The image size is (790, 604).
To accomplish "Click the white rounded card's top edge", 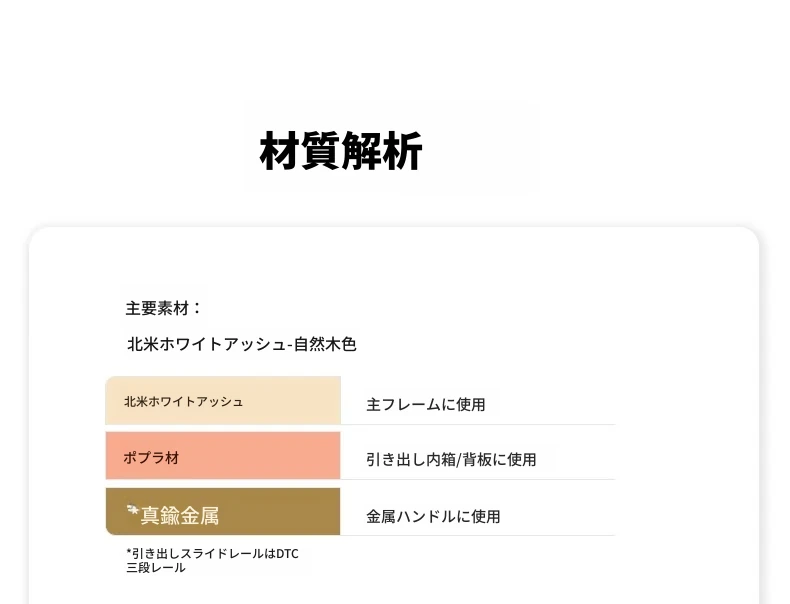I will click(394, 228).
